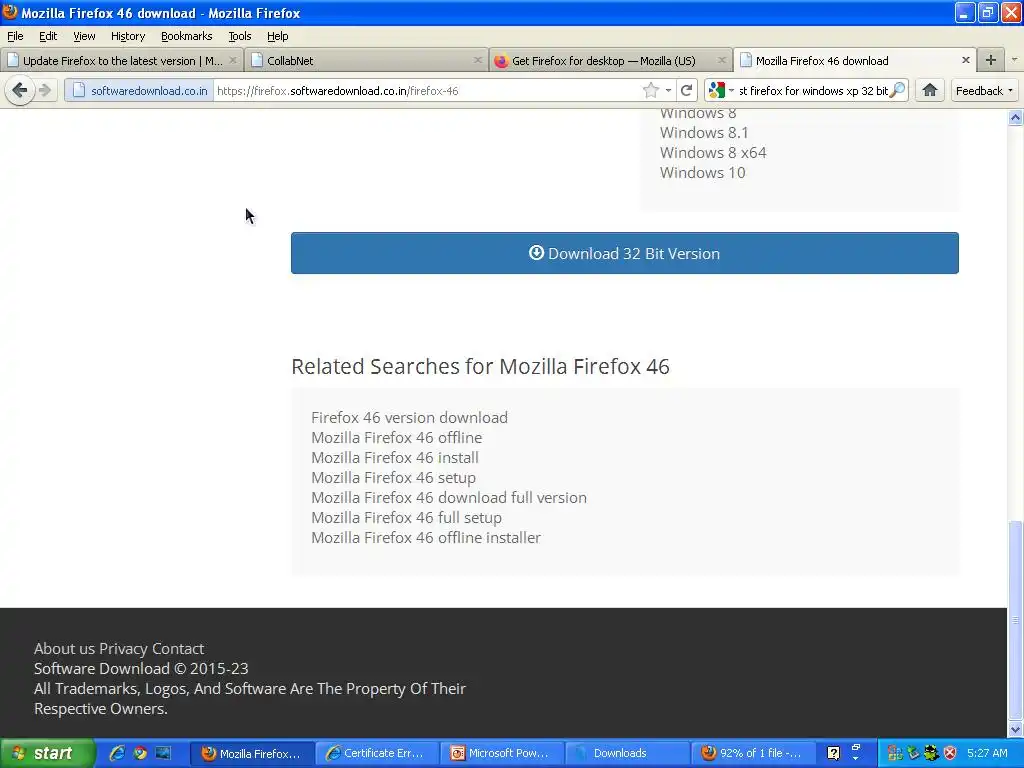Image resolution: width=1024 pixels, height=768 pixels.
Task: Switch to Update Firefox to latest version tab
Action: [121, 60]
